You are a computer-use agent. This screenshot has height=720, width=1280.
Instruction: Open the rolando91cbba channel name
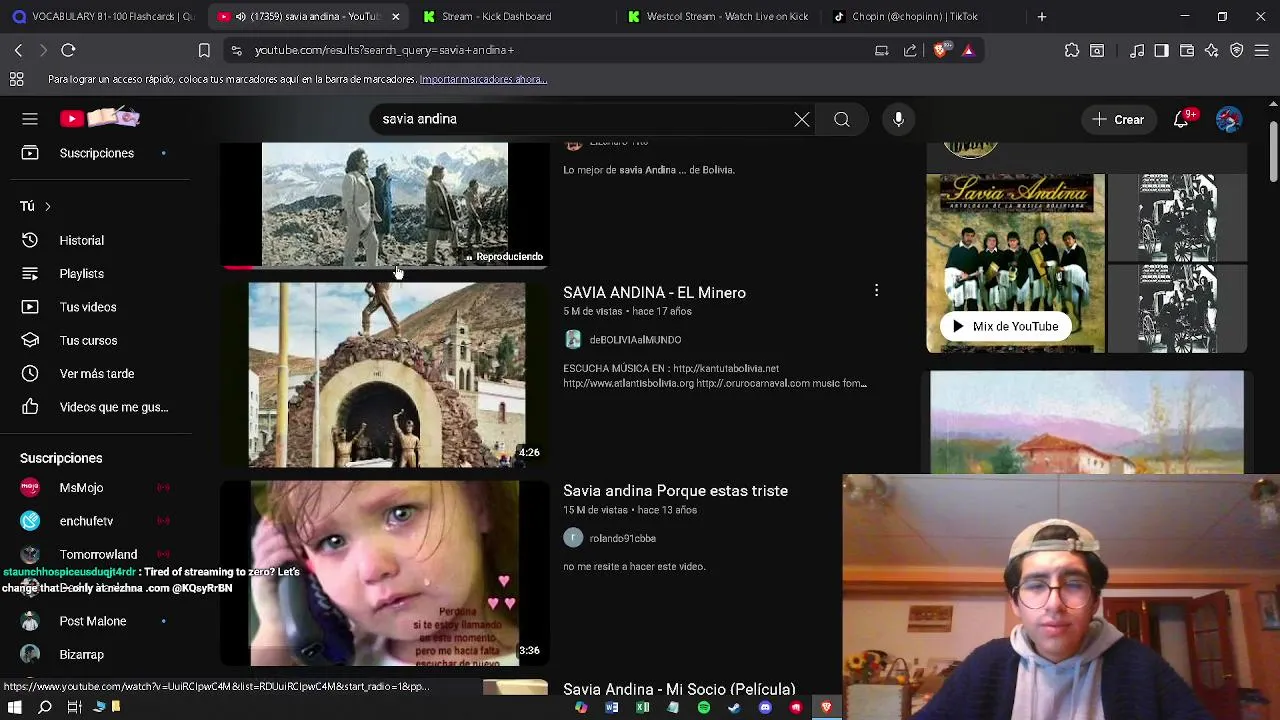tap(622, 538)
